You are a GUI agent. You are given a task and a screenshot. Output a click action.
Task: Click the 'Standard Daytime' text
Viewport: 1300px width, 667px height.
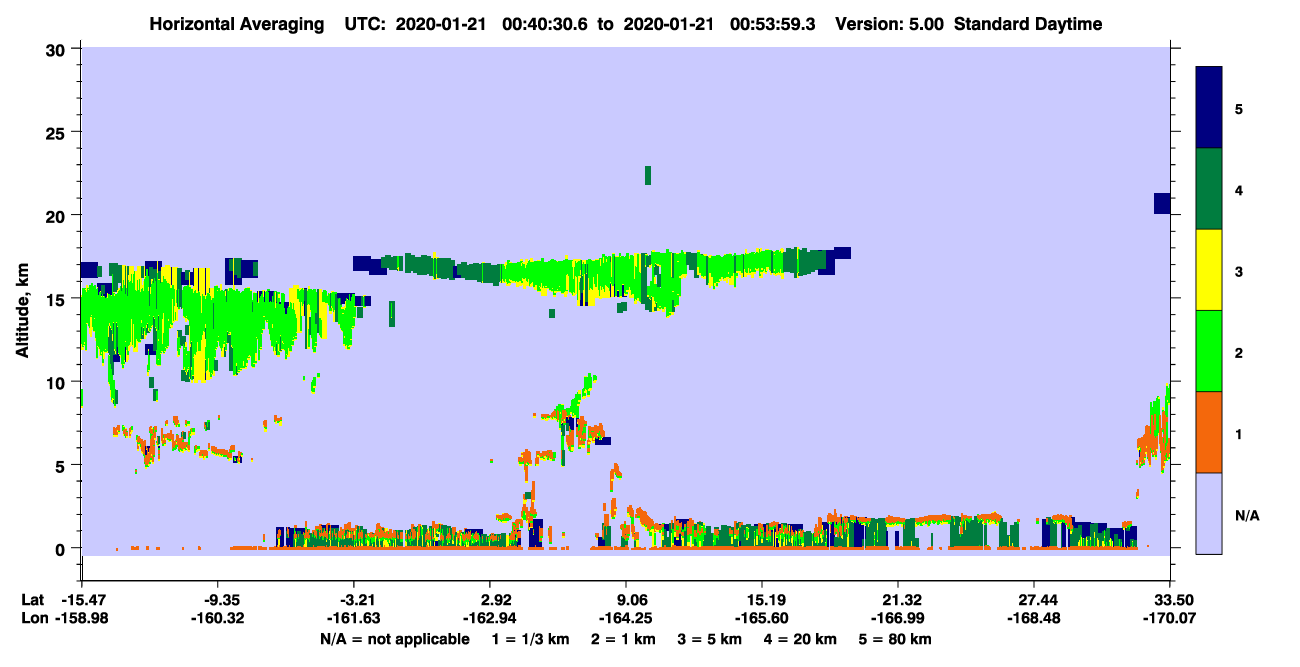click(1028, 24)
